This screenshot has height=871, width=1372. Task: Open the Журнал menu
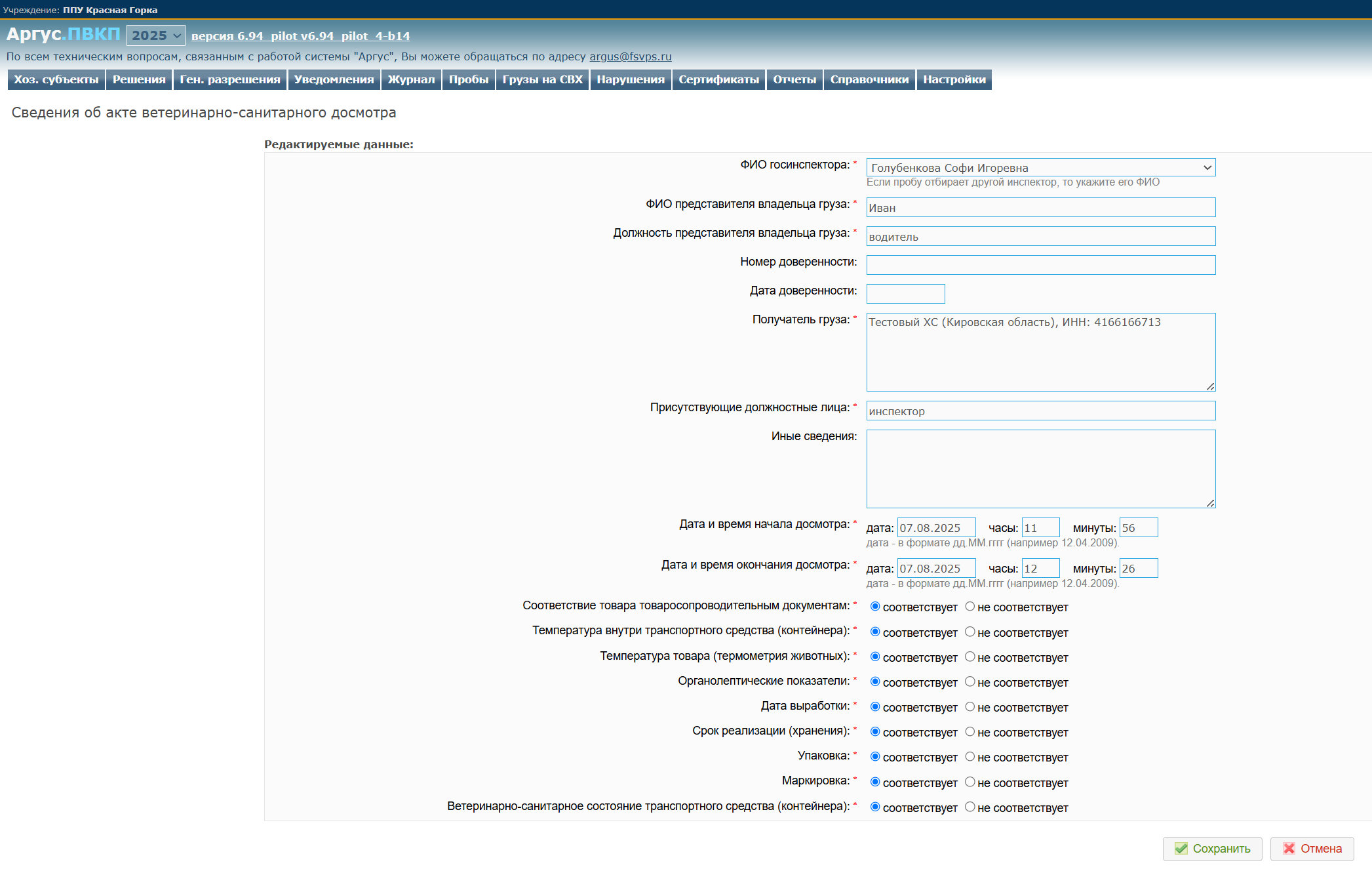(x=411, y=79)
